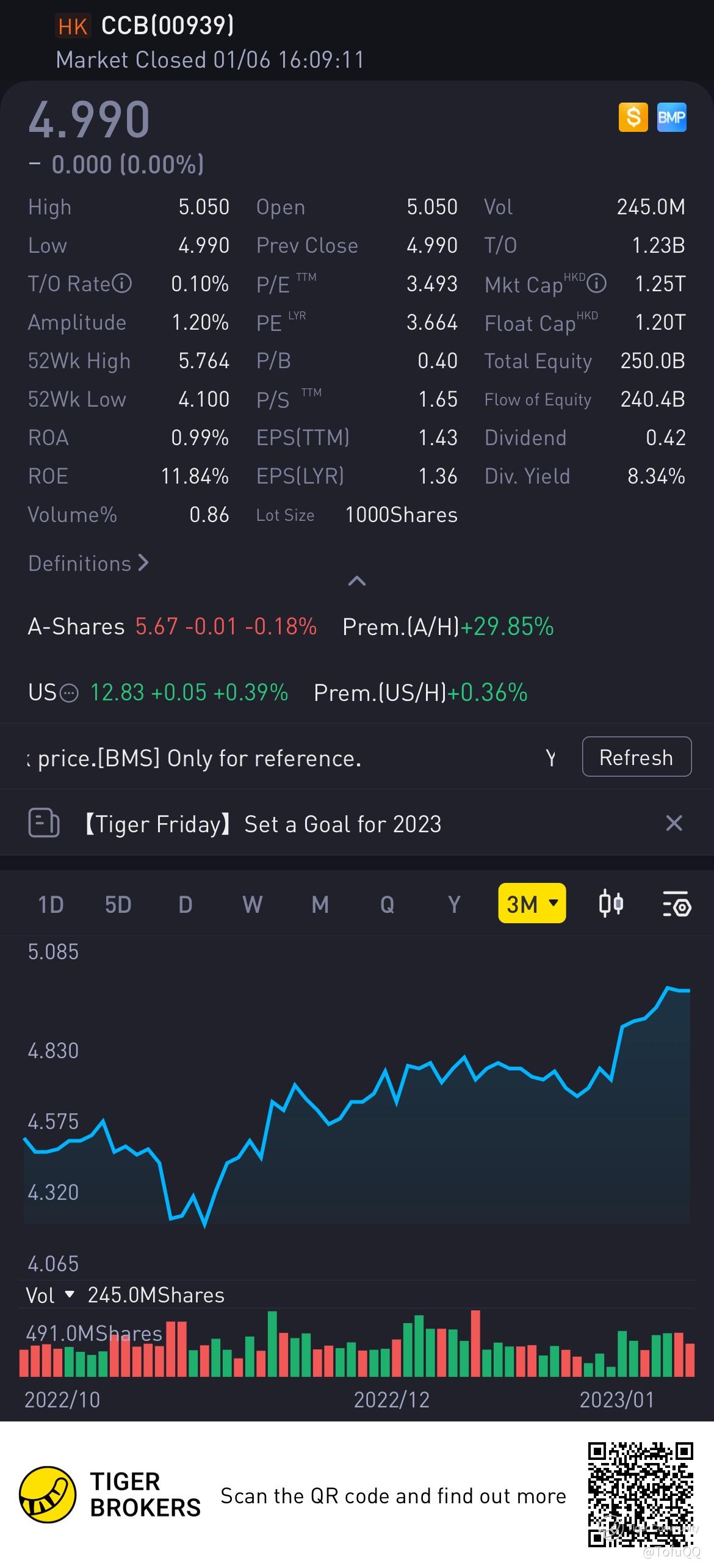Tap the A-Shares quote row

173,626
